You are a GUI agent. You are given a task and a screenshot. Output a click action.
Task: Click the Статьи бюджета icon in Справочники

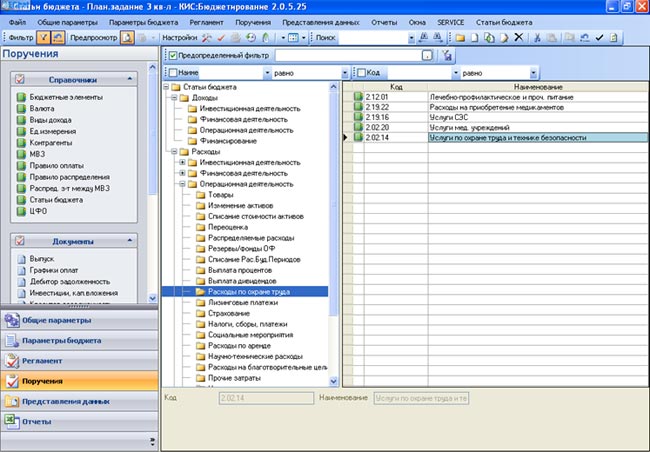coord(19,200)
